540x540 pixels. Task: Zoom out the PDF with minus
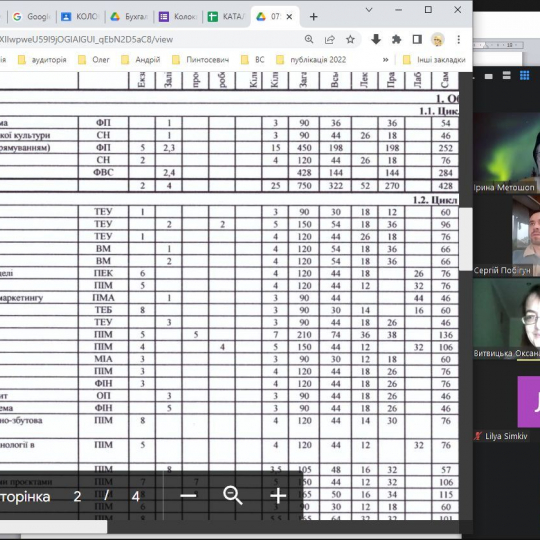tap(188, 496)
